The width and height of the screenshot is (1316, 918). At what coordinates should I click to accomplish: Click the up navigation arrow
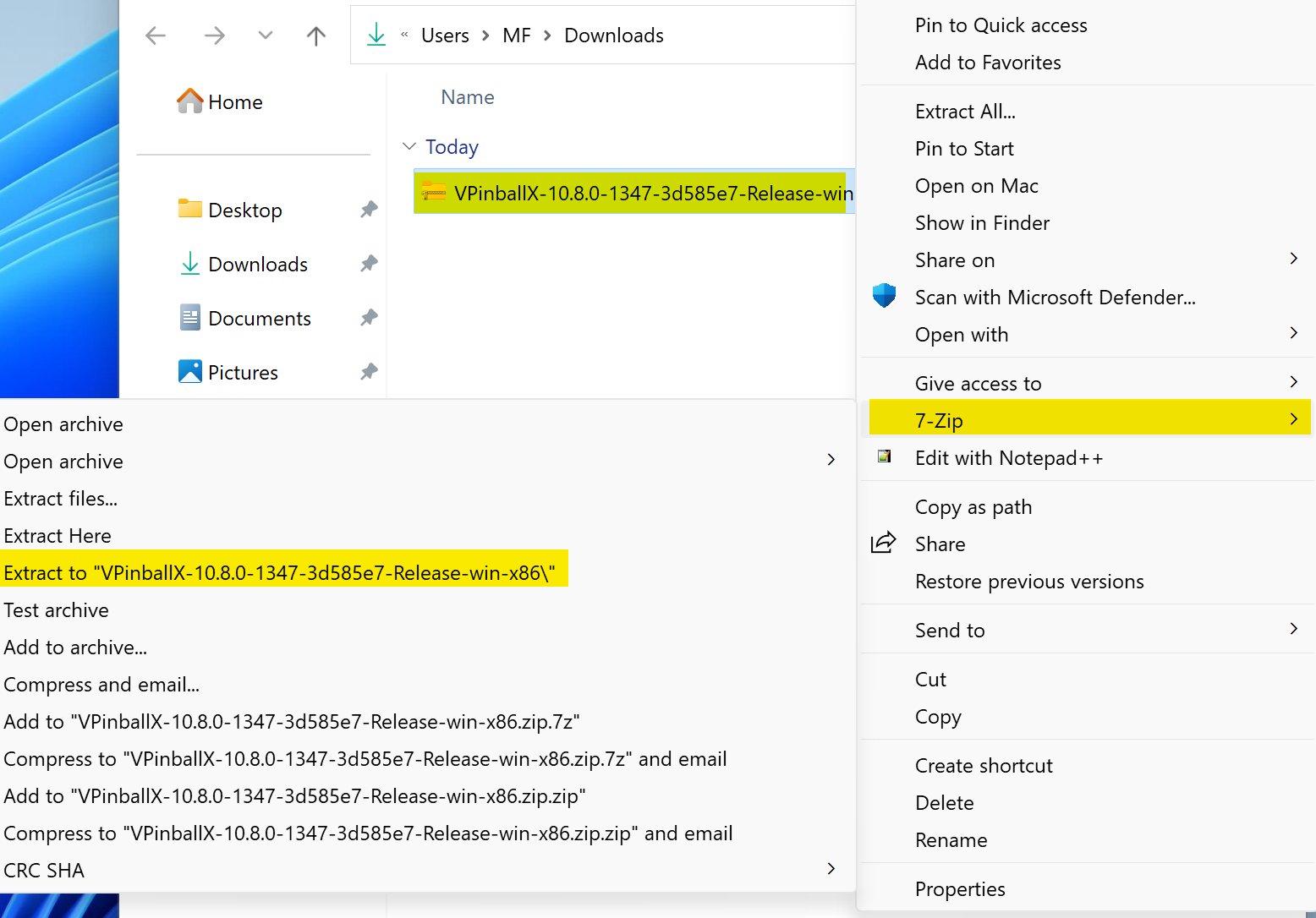[315, 35]
